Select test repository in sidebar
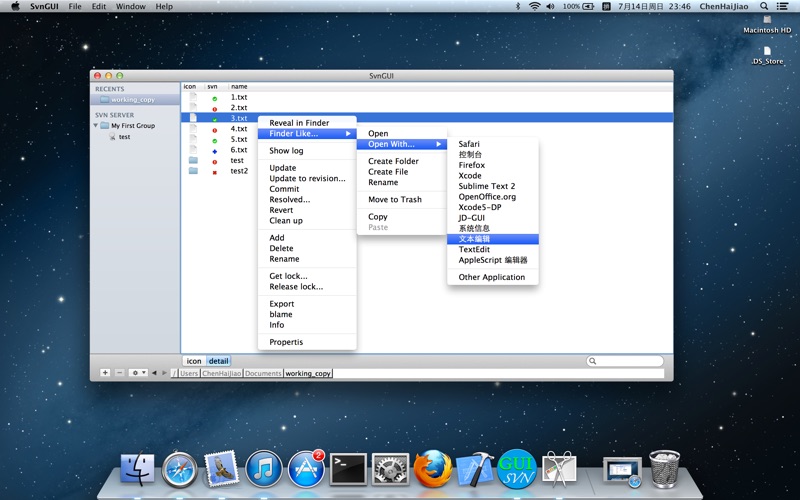 pos(124,137)
